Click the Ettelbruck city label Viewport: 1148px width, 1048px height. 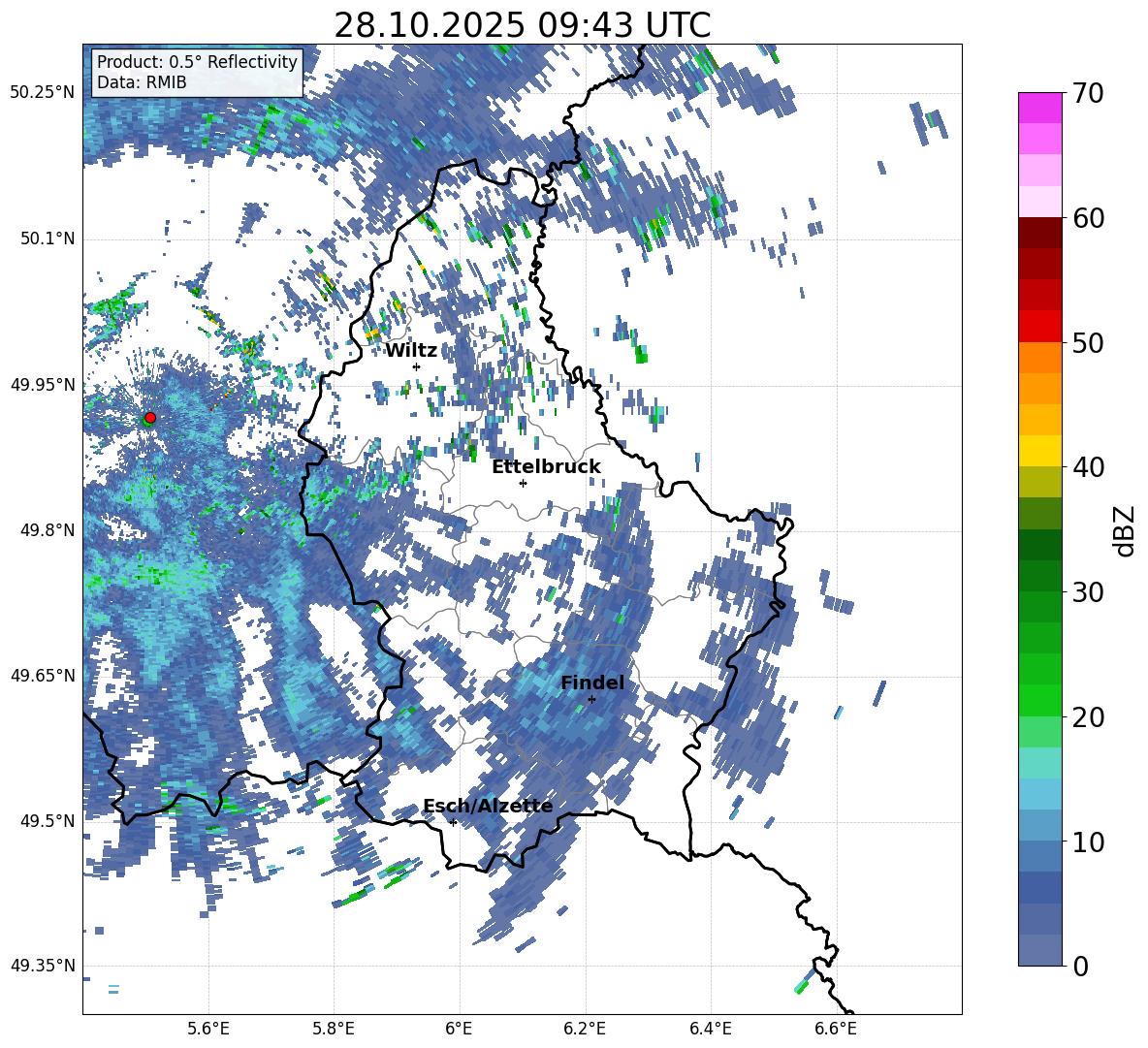546,467
